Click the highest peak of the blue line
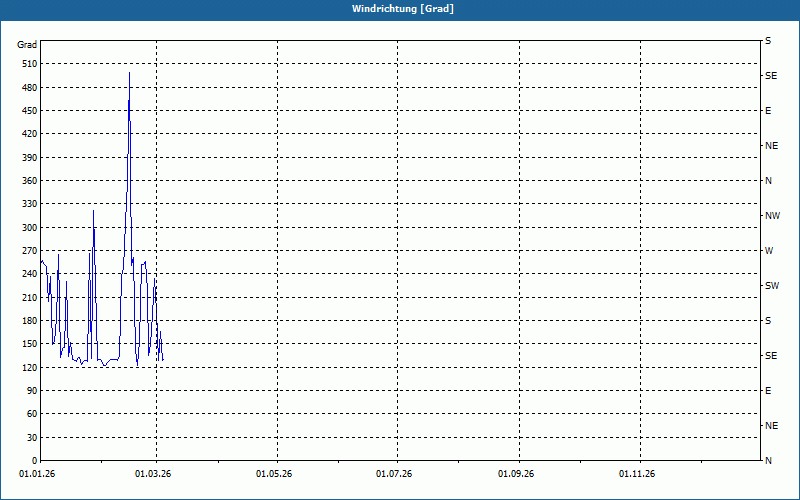 point(129,73)
